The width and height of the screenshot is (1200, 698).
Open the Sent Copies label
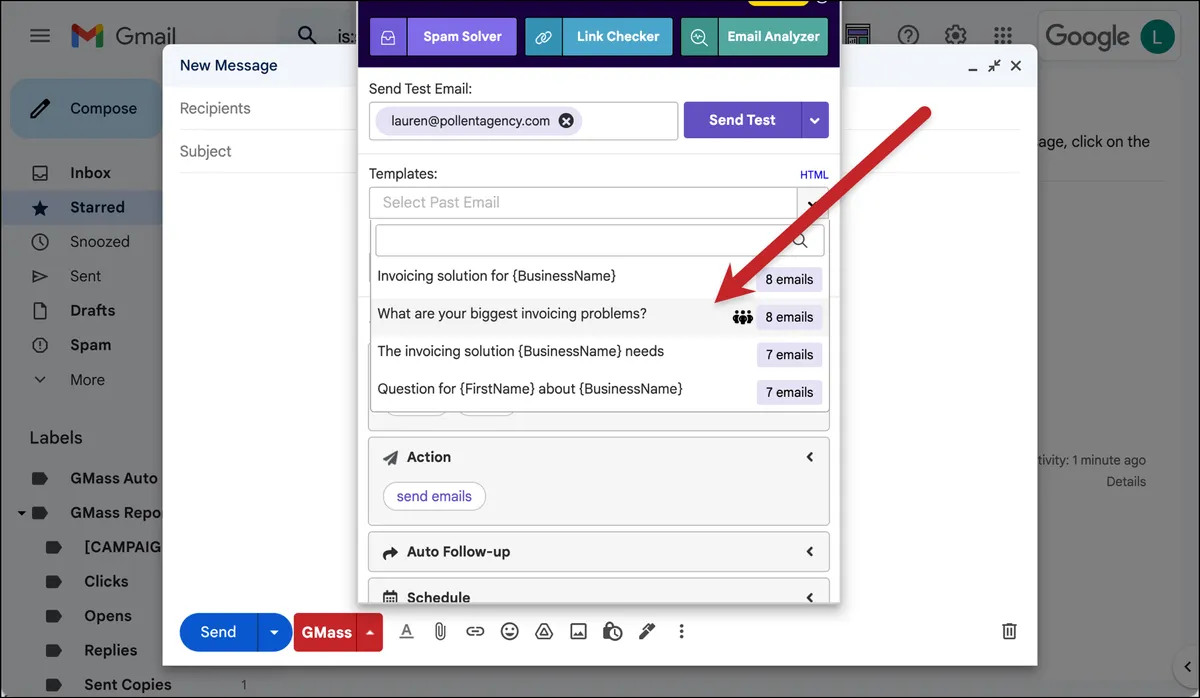pos(128,685)
